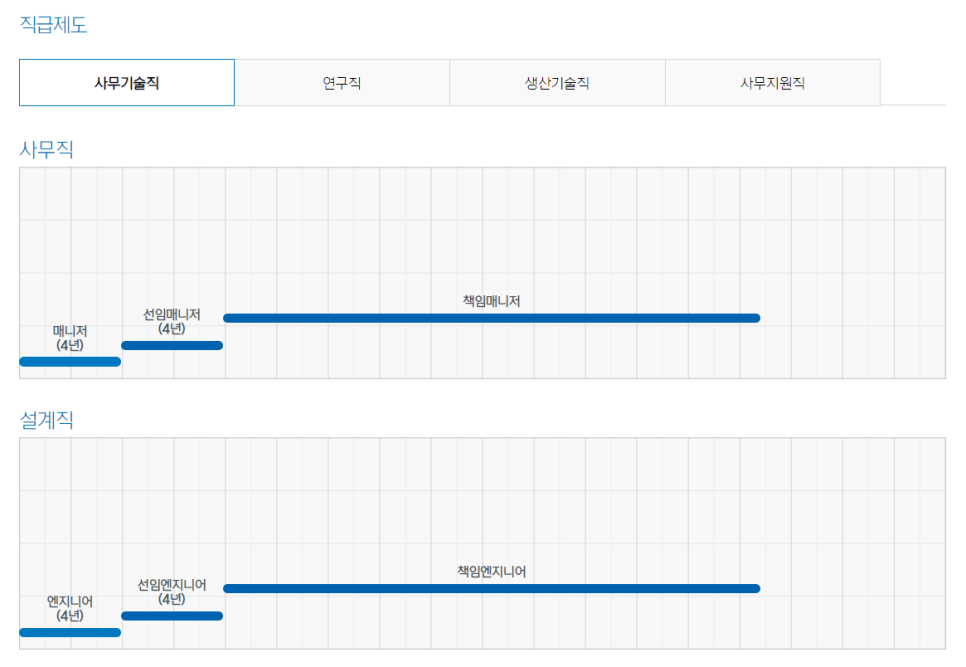The width and height of the screenshot is (966, 667).
Task: Select the blue bar under 선임매니저 (4년)
Action: click(172, 345)
